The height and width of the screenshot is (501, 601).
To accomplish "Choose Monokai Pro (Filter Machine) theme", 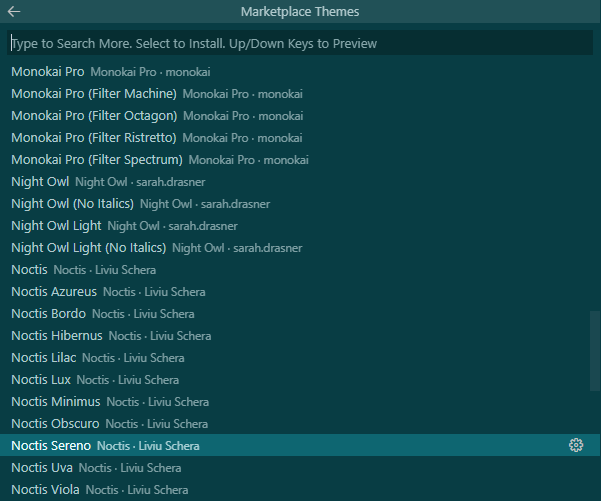I will pyautogui.click(x=94, y=94).
